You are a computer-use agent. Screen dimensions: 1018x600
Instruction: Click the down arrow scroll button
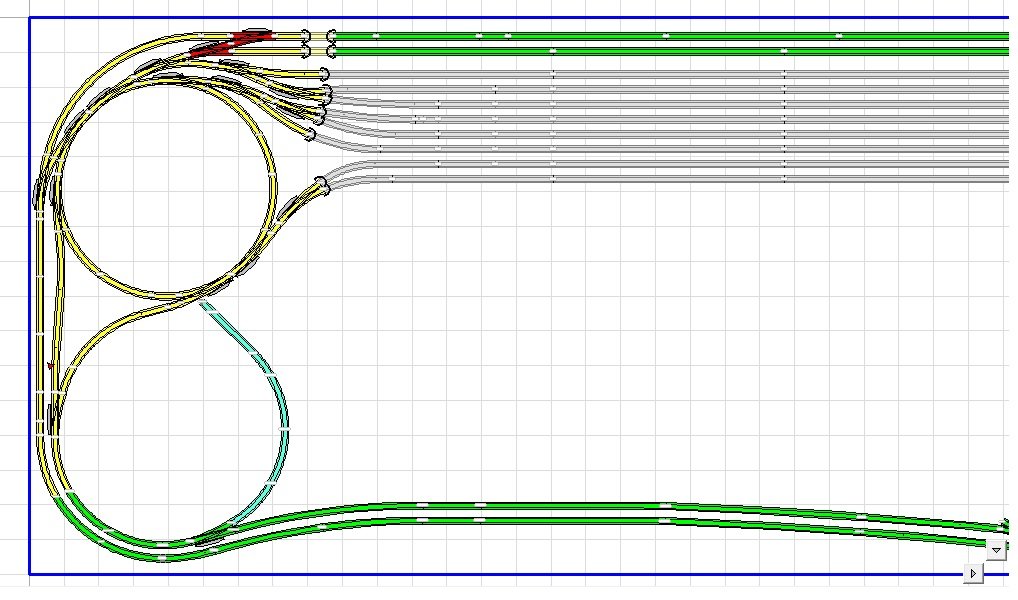(996, 550)
